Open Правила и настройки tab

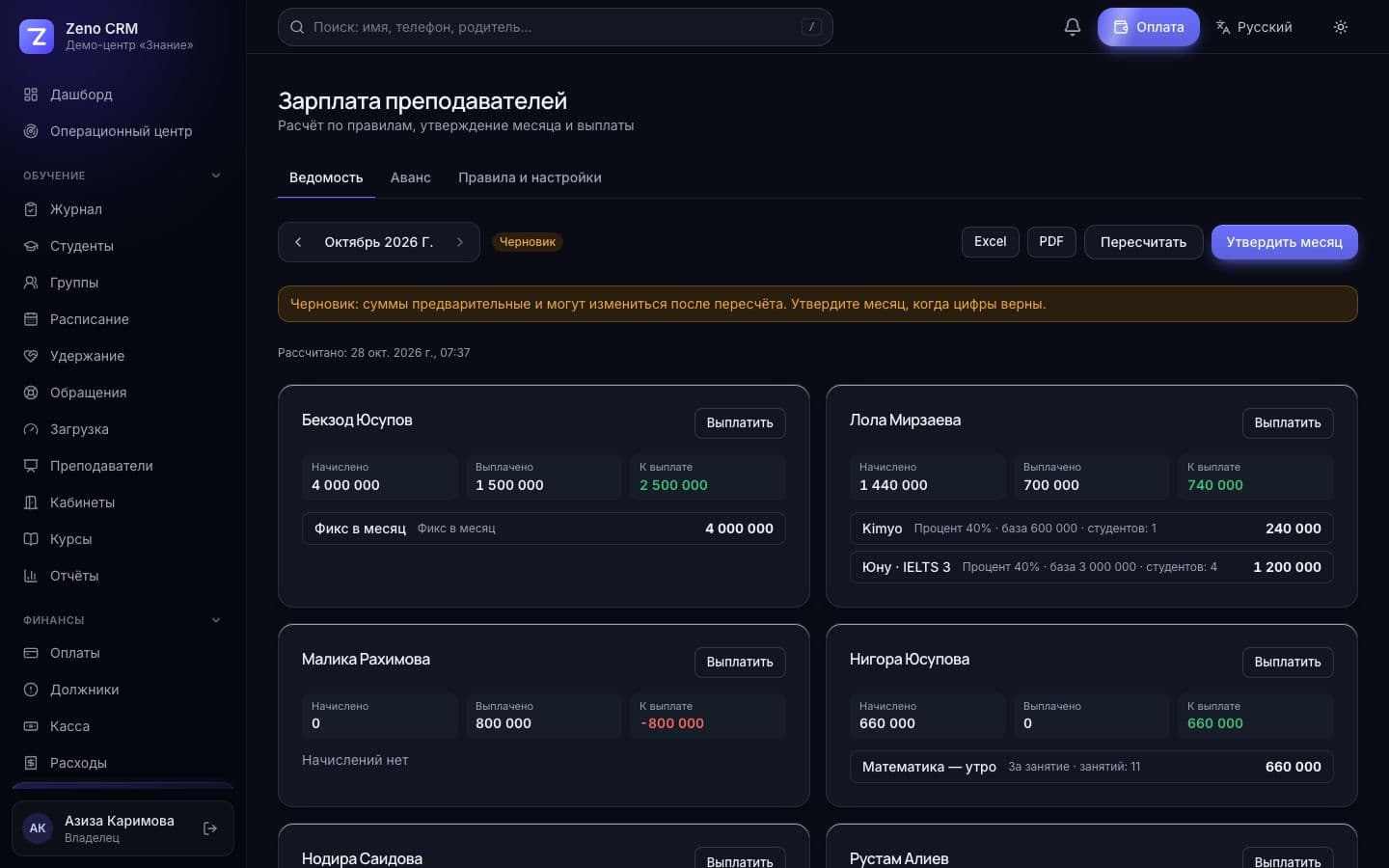point(530,177)
